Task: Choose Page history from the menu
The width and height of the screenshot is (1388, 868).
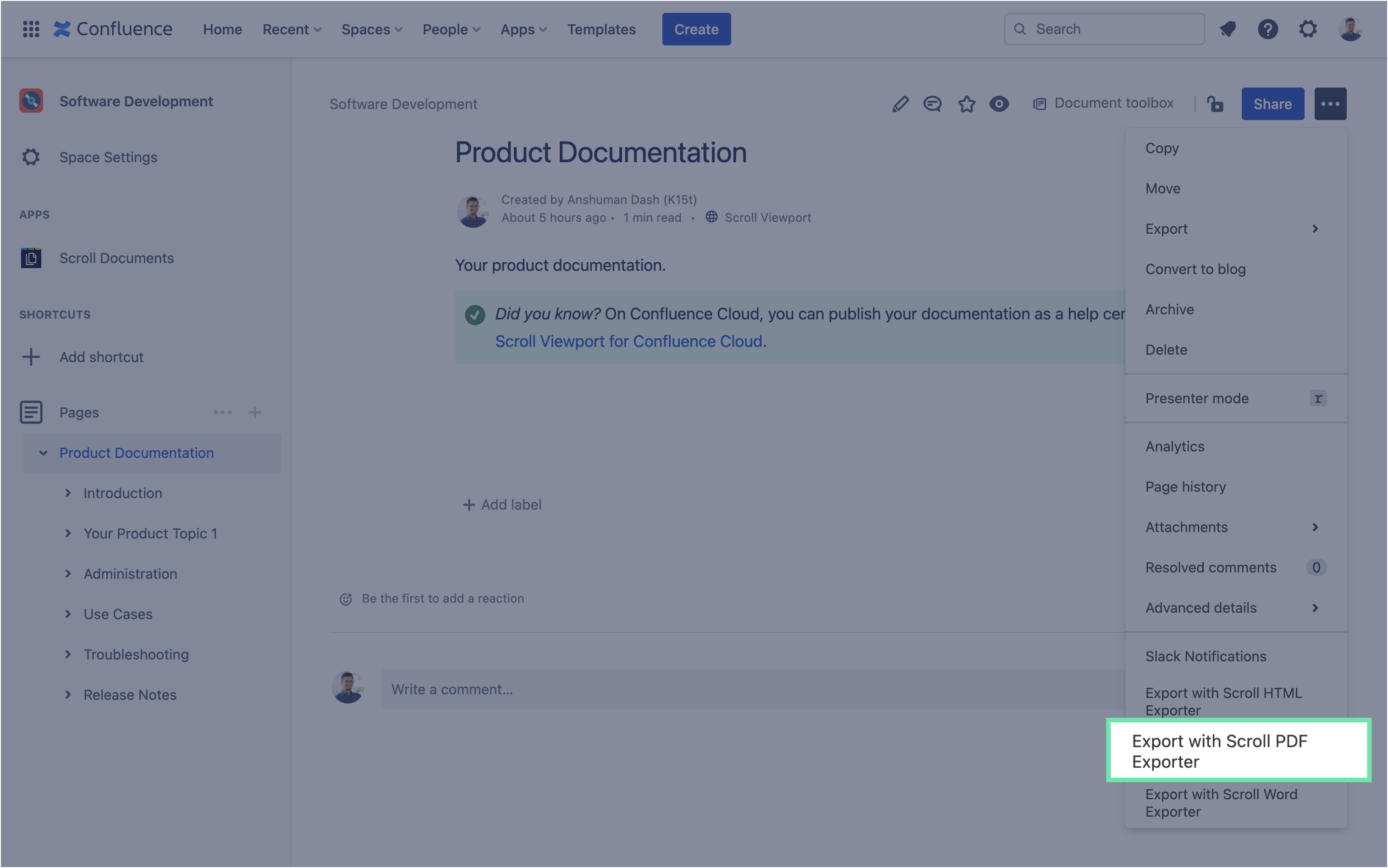Action: [x=1185, y=487]
